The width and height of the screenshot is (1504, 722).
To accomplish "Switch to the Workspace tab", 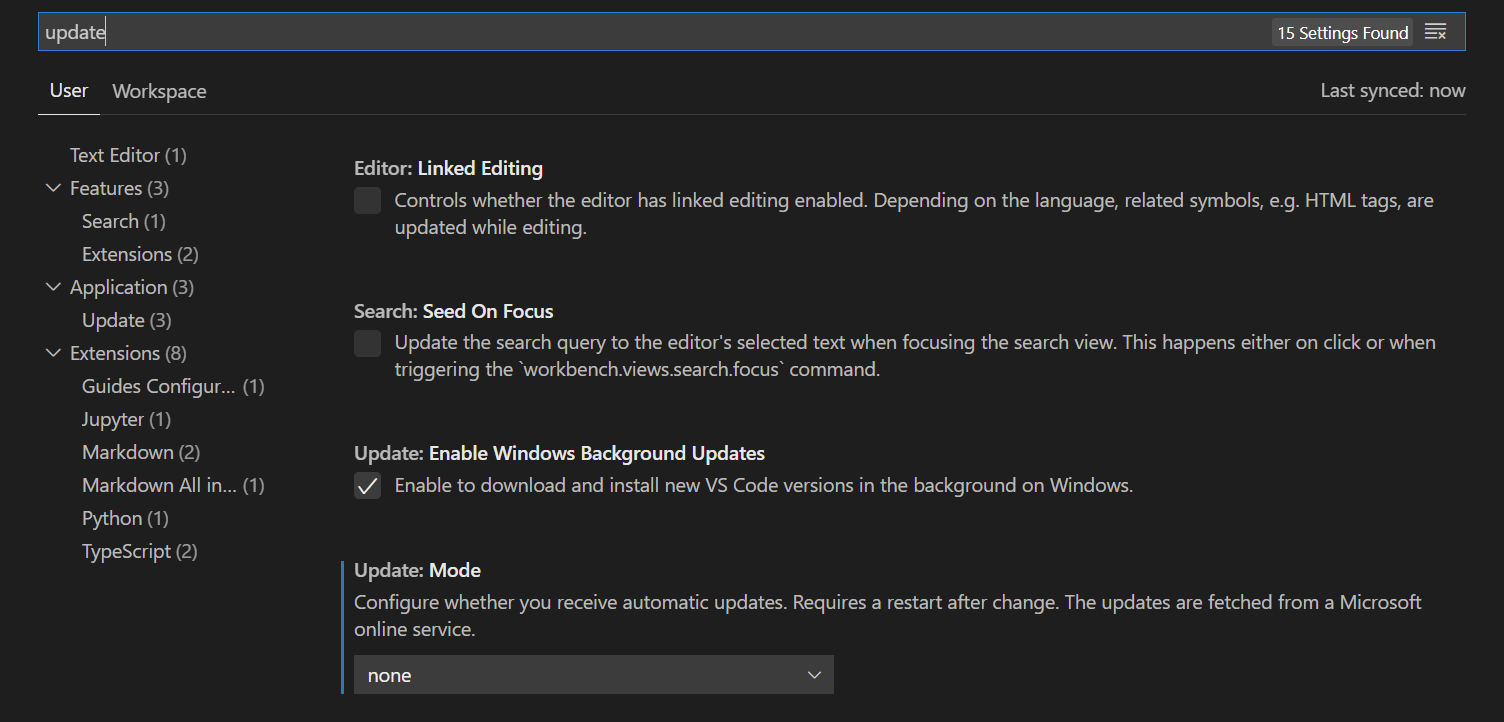I will tap(159, 91).
